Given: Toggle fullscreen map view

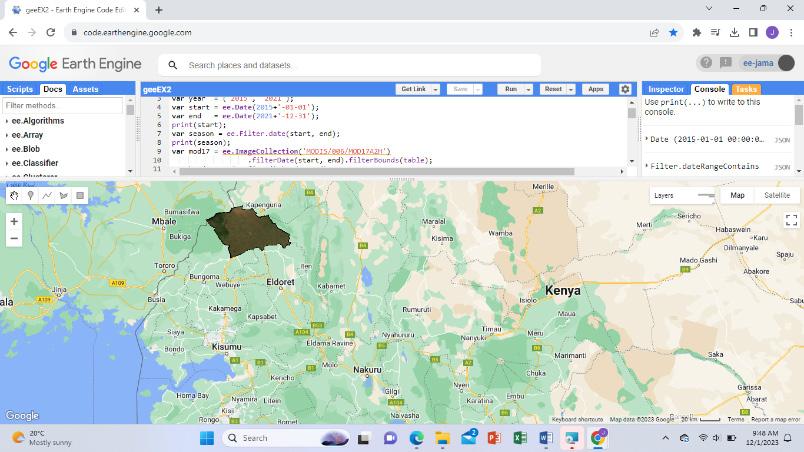Looking at the screenshot, I should pos(791,220).
